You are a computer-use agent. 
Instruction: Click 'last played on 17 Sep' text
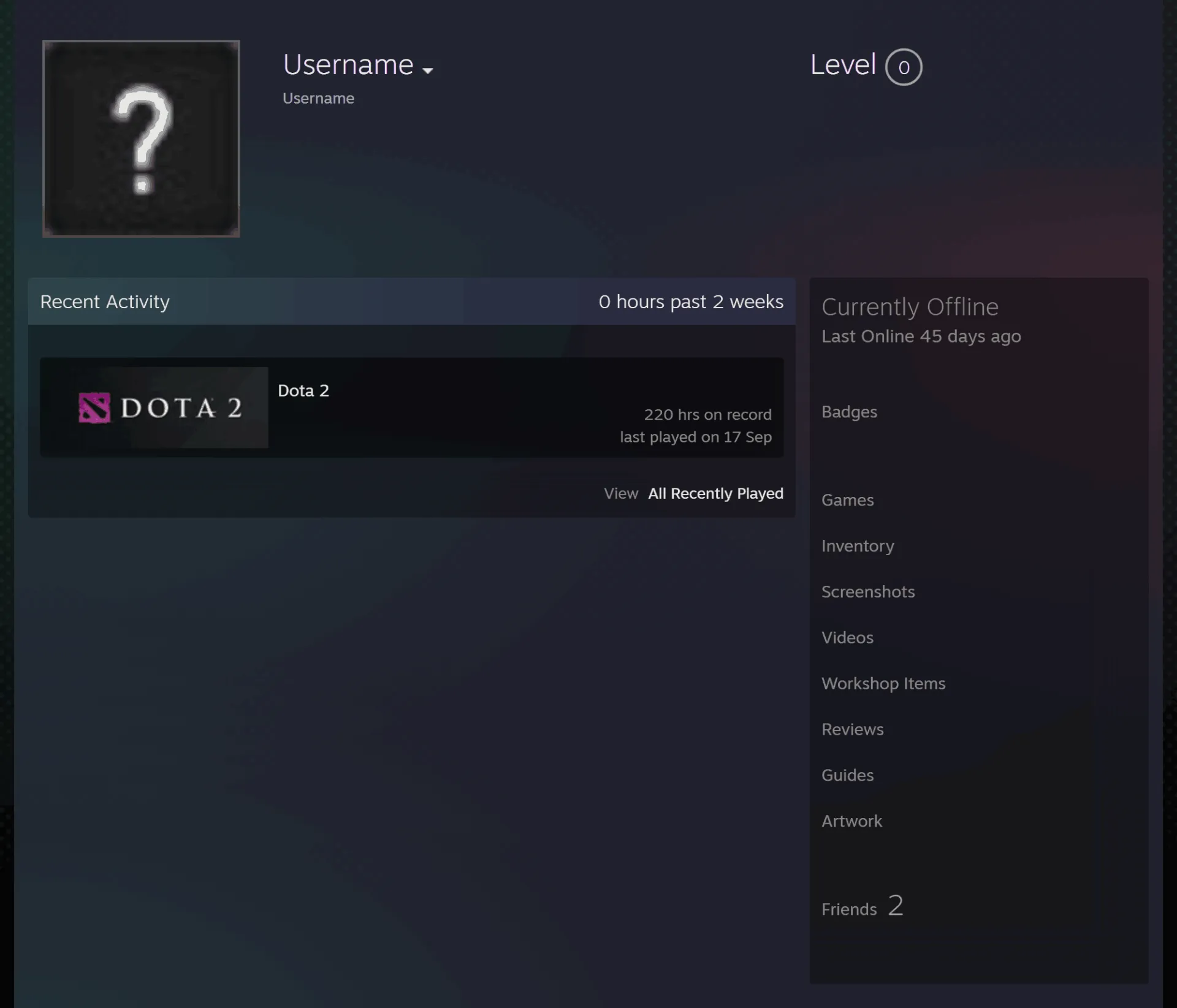tap(695, 437)
